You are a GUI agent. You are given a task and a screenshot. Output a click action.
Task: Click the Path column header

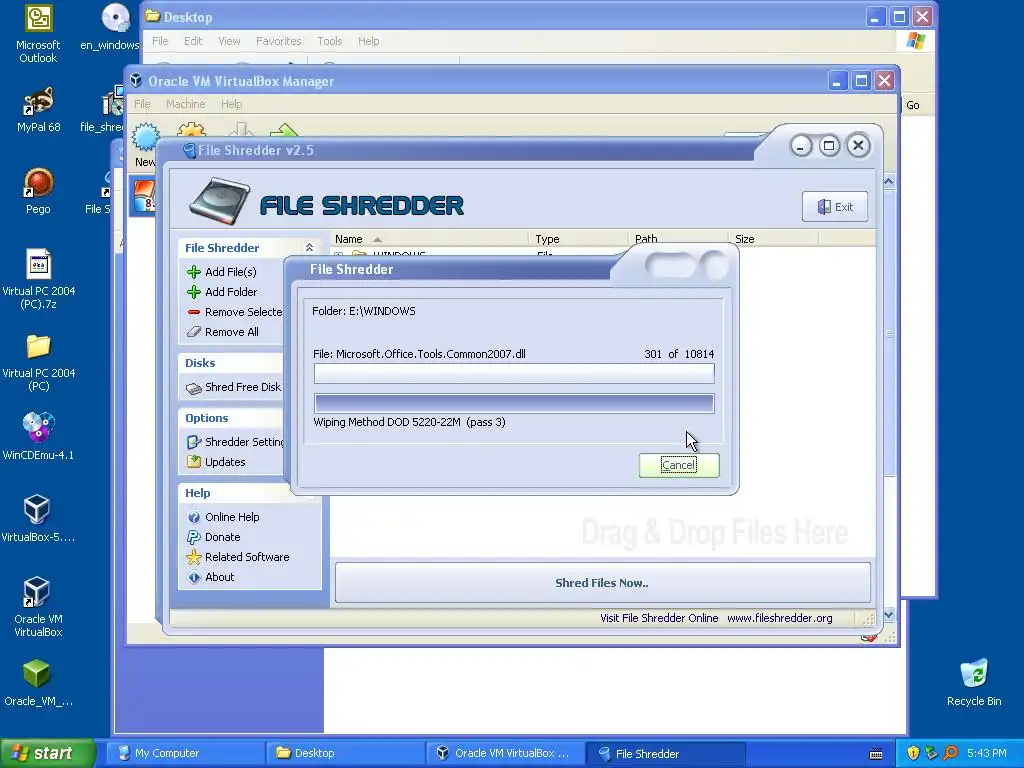pos(678,239)
